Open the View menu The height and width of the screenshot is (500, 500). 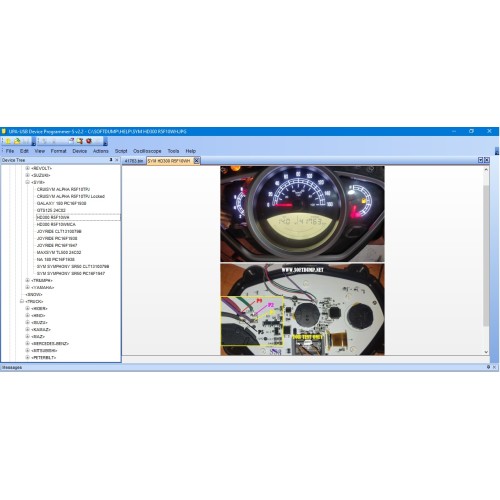point(40,151)
